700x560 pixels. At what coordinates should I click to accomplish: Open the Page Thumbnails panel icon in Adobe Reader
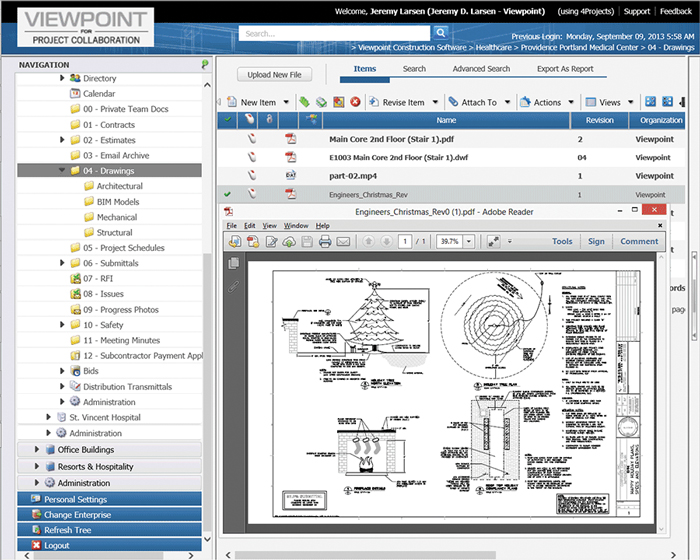point(233,263)
